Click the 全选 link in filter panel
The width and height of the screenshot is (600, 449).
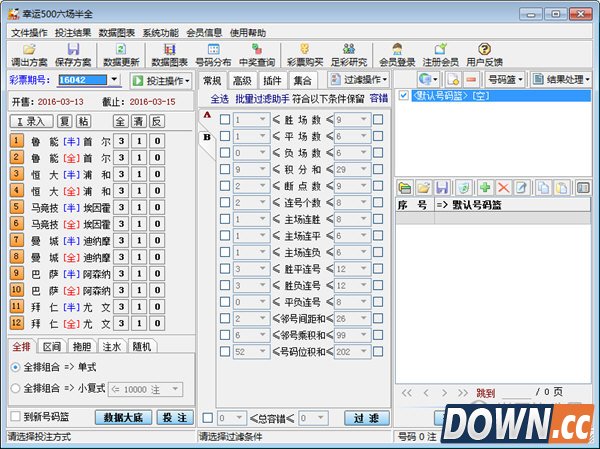click(x=220, y=99)
